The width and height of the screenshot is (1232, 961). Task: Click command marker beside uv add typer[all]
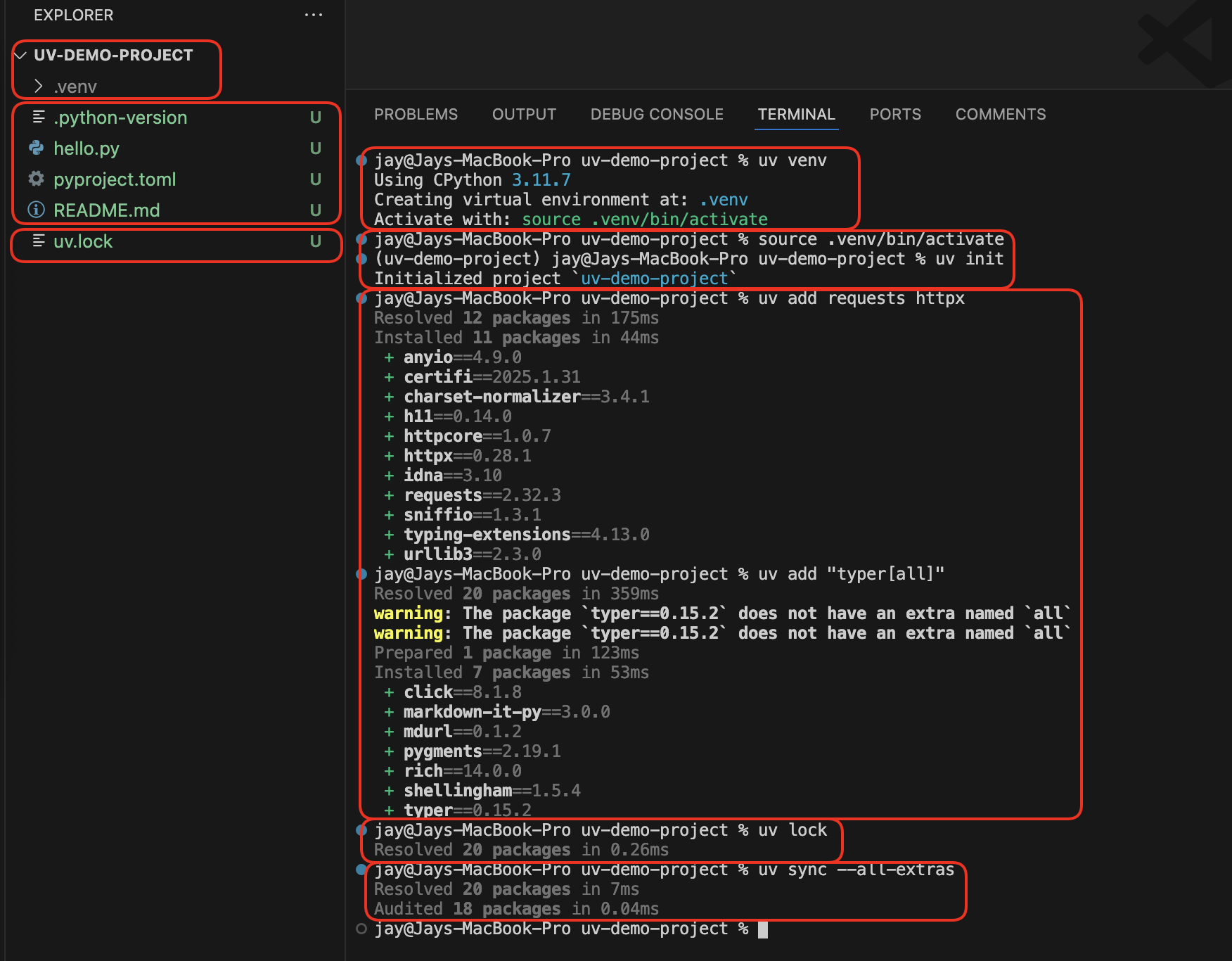click(x=361, y=574)
